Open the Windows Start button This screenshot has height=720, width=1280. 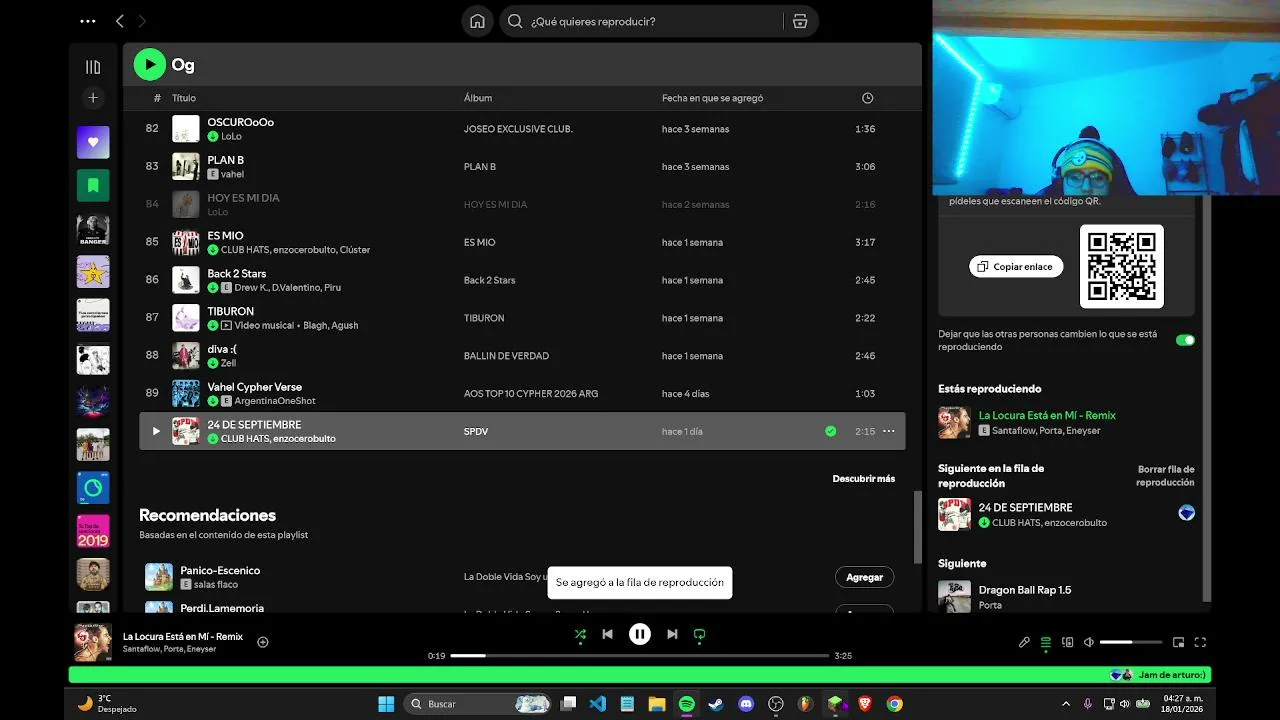tap(386, 704)
